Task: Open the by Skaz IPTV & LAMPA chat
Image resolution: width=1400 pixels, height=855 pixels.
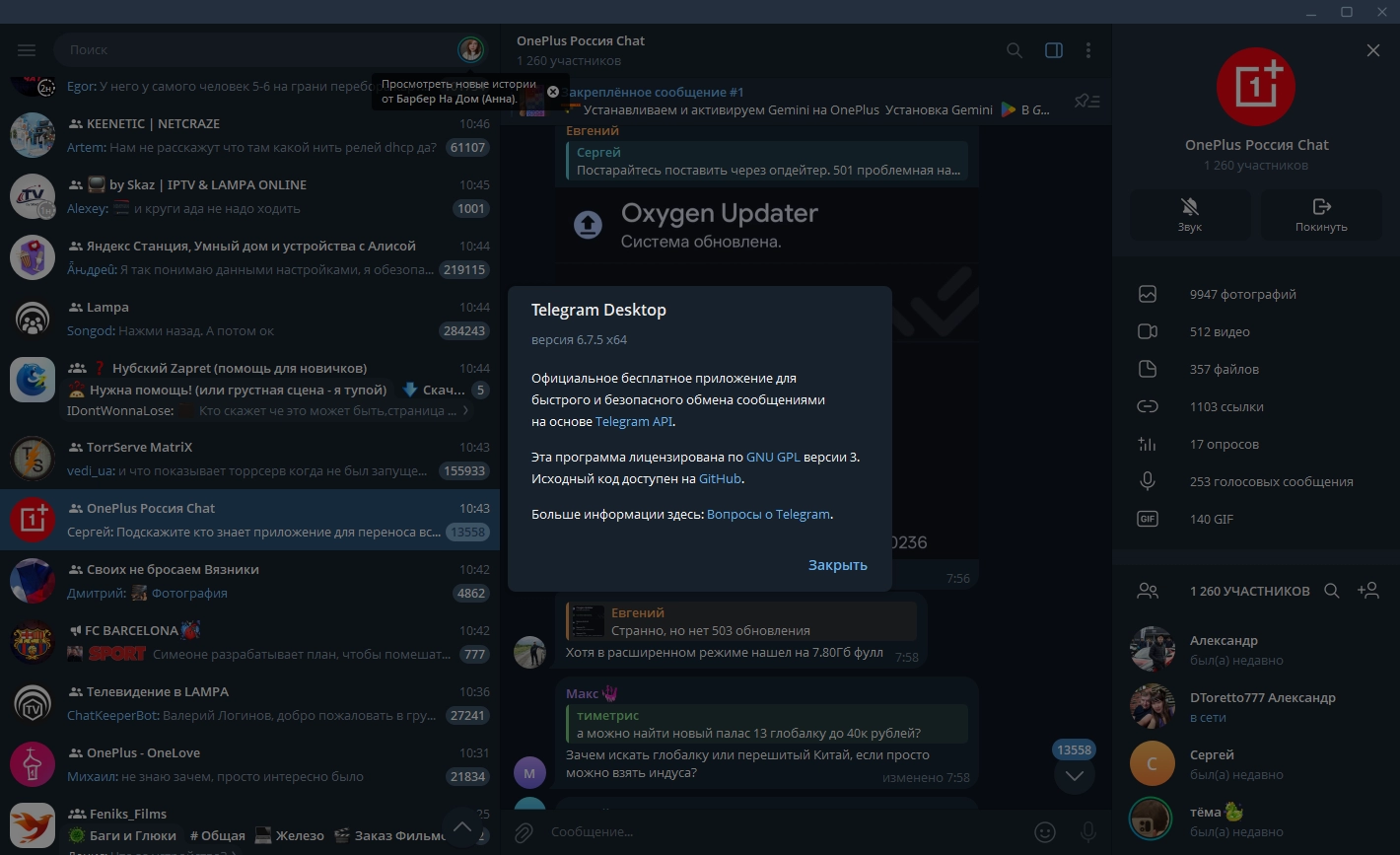Action: pyautogui.click(x=249, y=196)
